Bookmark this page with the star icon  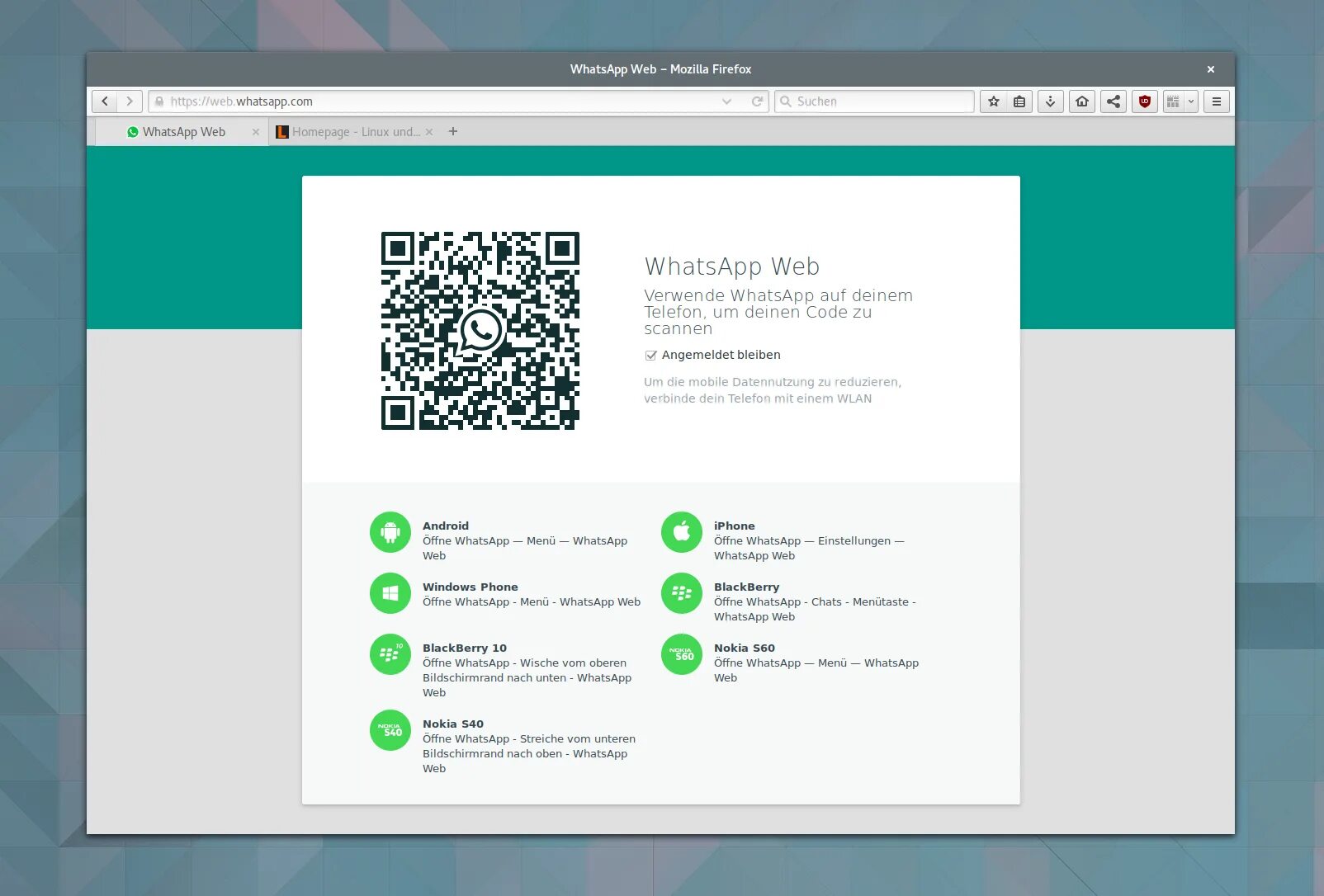pyautogui.click(x=994, y=101)
